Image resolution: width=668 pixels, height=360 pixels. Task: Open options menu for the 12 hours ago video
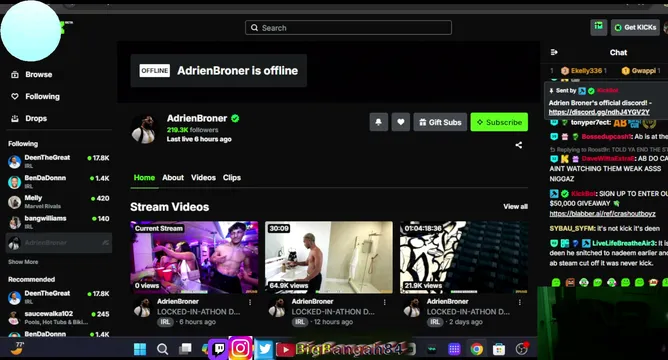tap(385, 302)
